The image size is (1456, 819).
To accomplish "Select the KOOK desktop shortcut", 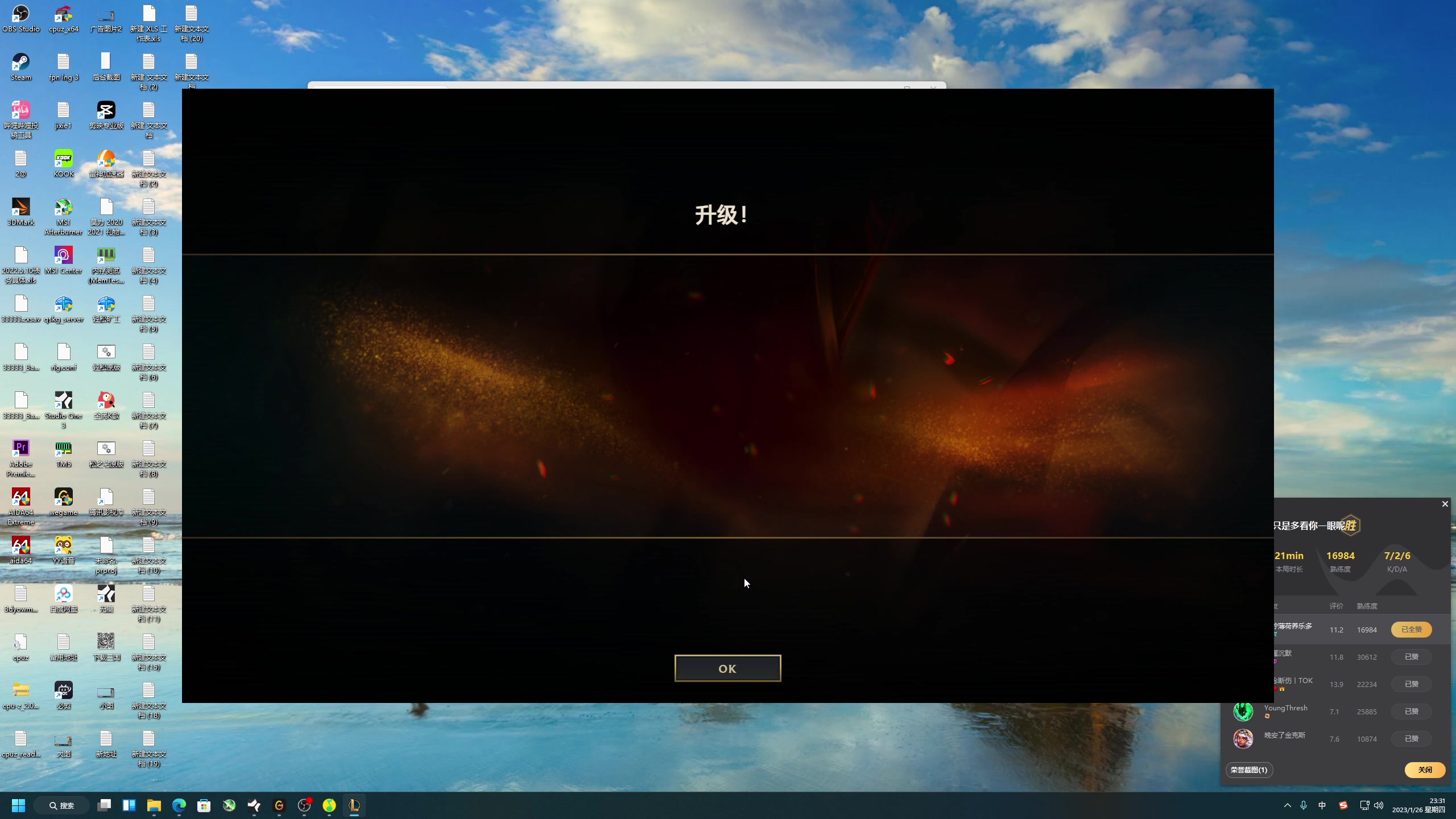I will point(64,164).
